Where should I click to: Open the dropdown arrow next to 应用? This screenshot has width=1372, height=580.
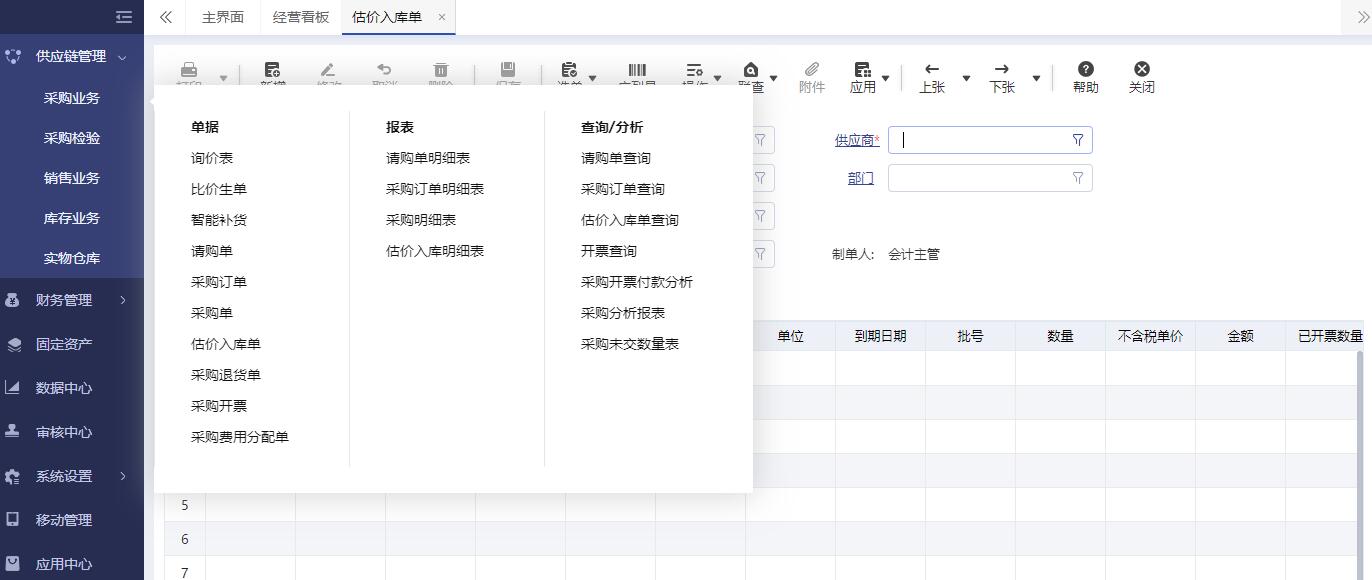click(x=886, y=77)
